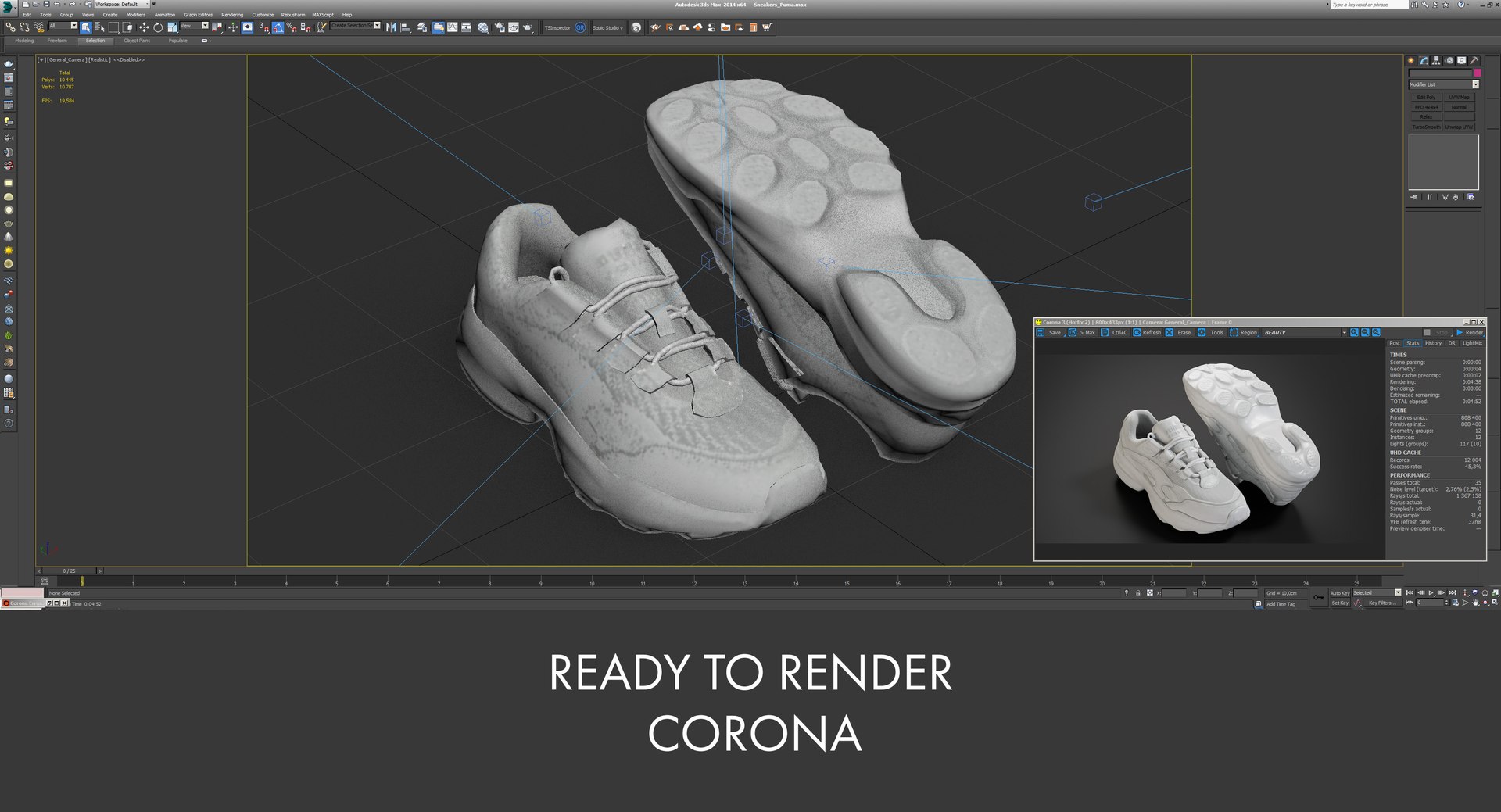Click the Render button in Corona window

click(1469, 333)
